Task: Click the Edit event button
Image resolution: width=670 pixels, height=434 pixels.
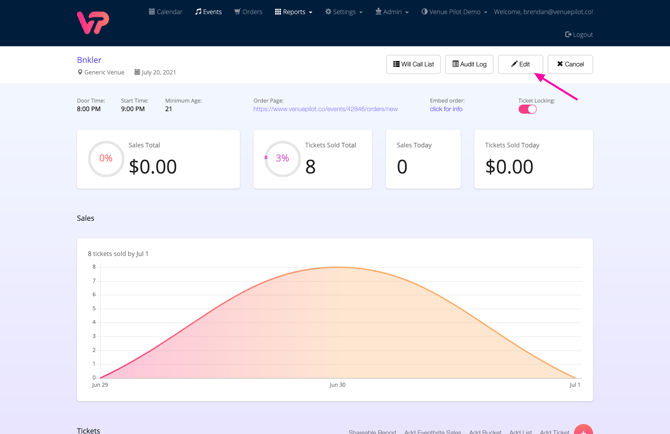Action: tap(520, 64)
